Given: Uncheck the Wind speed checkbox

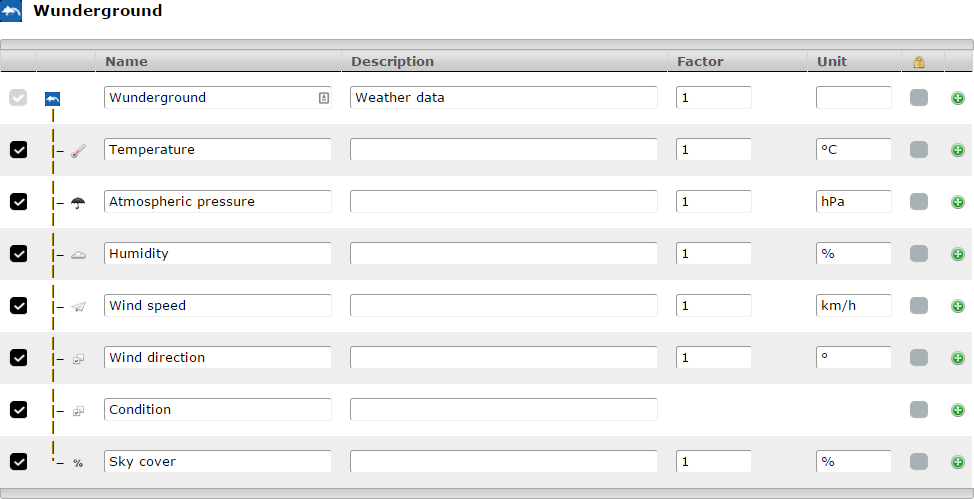Looking at the screenshot, I should click(x=19, y=306).
